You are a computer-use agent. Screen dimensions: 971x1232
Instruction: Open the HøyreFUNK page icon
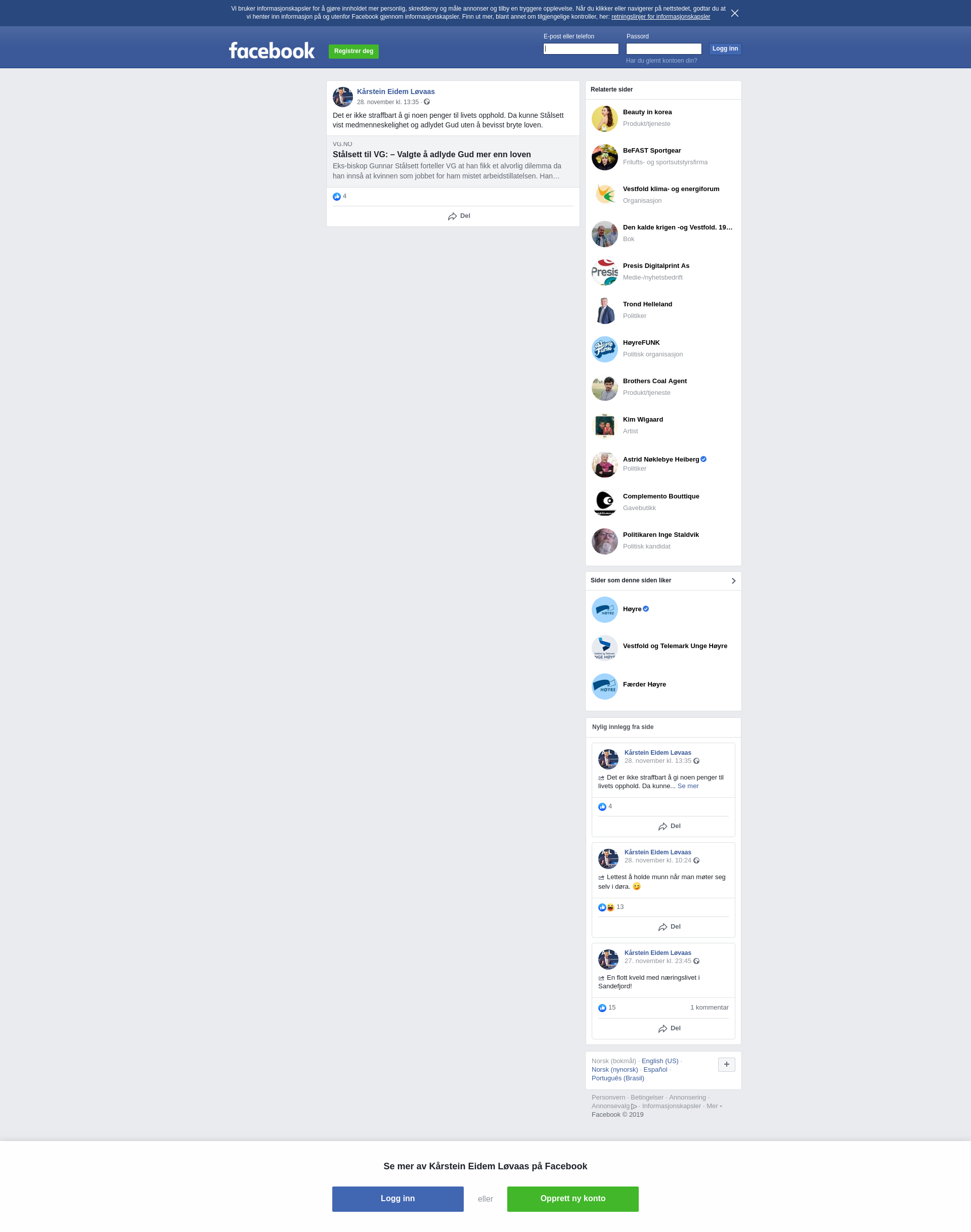604,349
